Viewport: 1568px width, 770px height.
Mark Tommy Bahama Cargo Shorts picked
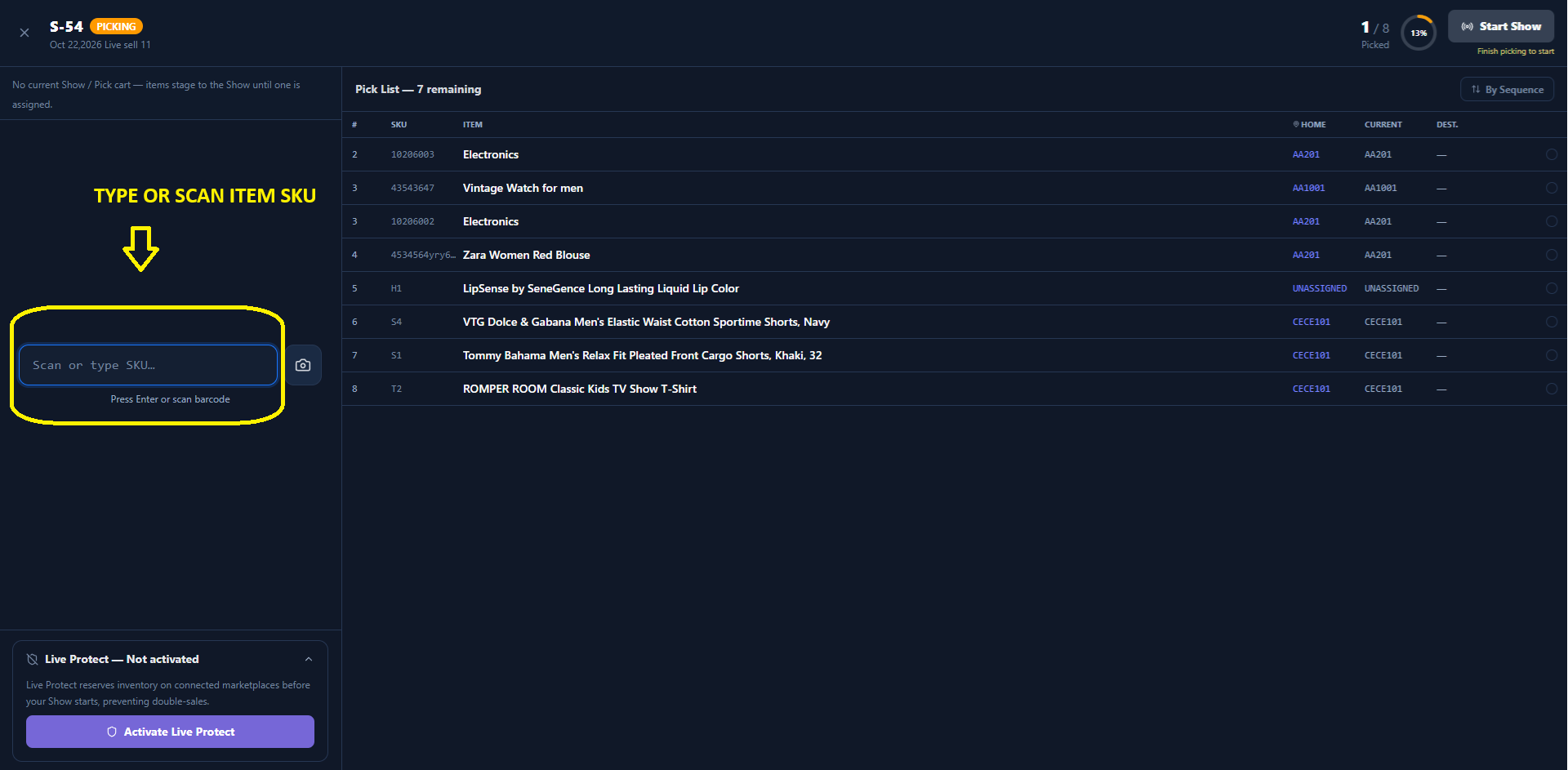[1552, 355]
